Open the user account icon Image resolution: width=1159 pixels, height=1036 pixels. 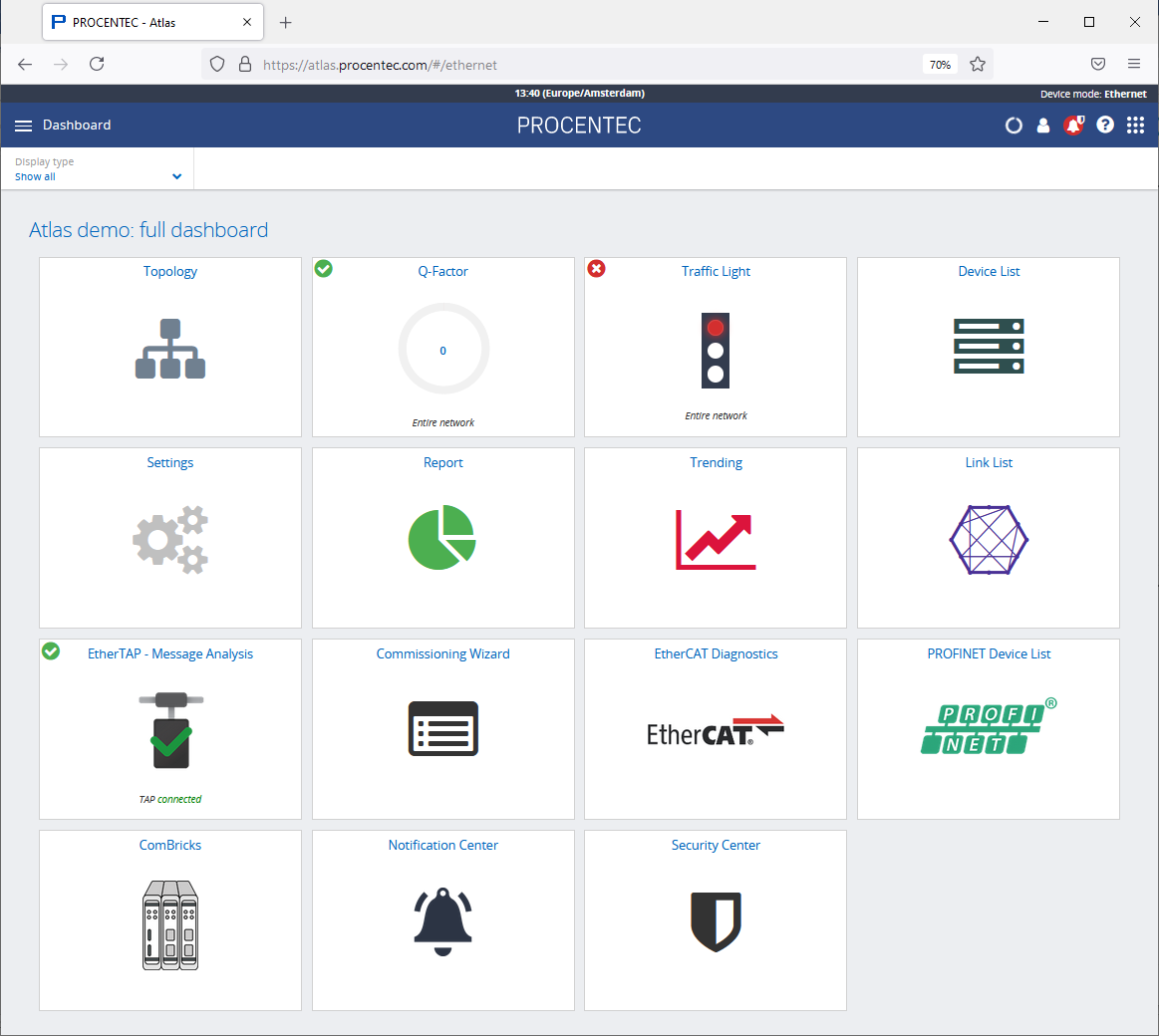click(x=1043, y=126)
